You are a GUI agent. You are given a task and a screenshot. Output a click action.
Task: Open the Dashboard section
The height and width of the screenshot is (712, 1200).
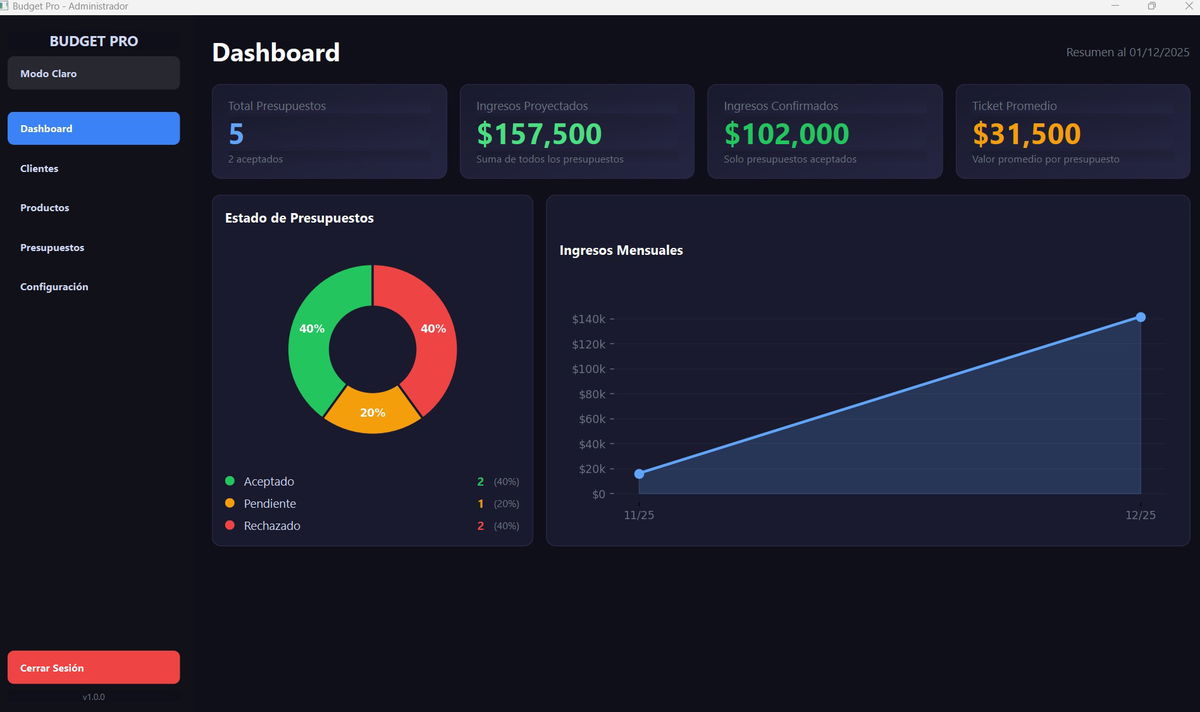[93, 129]
